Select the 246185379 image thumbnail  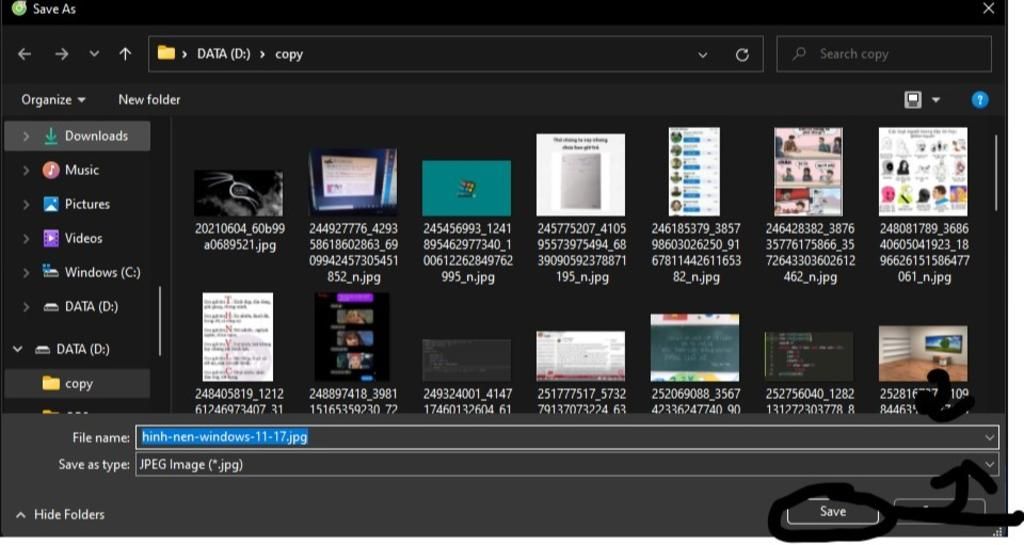click(x=694, y=172)
